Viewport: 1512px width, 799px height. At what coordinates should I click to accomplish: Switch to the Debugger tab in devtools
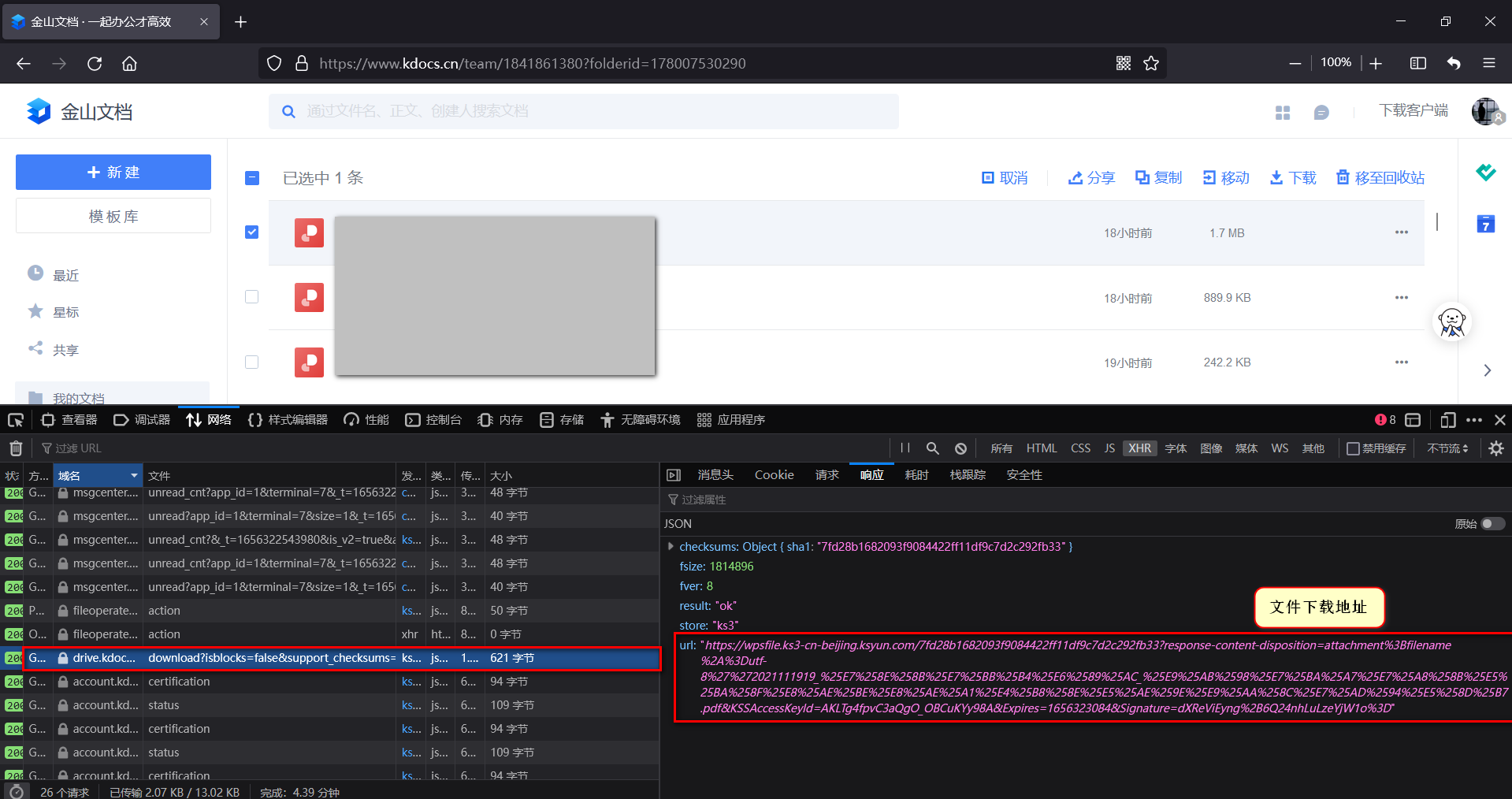142,420
